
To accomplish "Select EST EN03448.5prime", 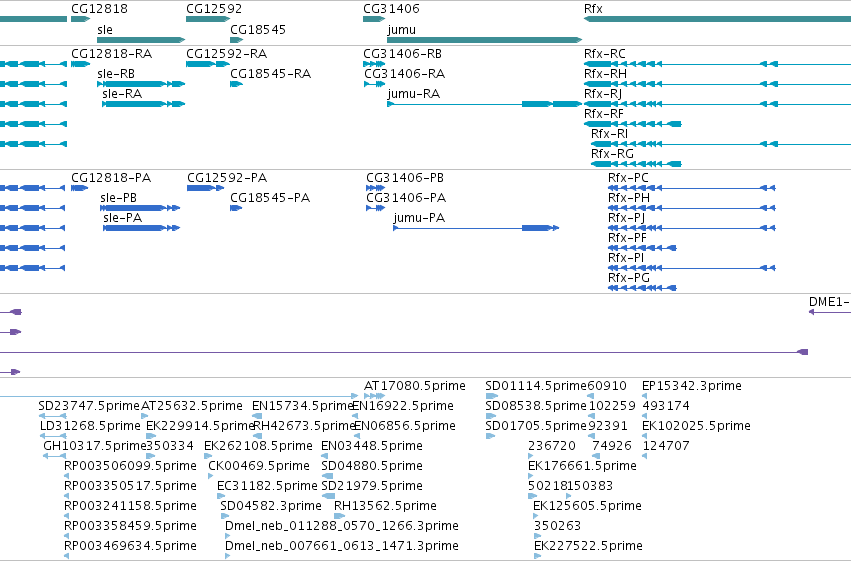I will pos(372,446).
